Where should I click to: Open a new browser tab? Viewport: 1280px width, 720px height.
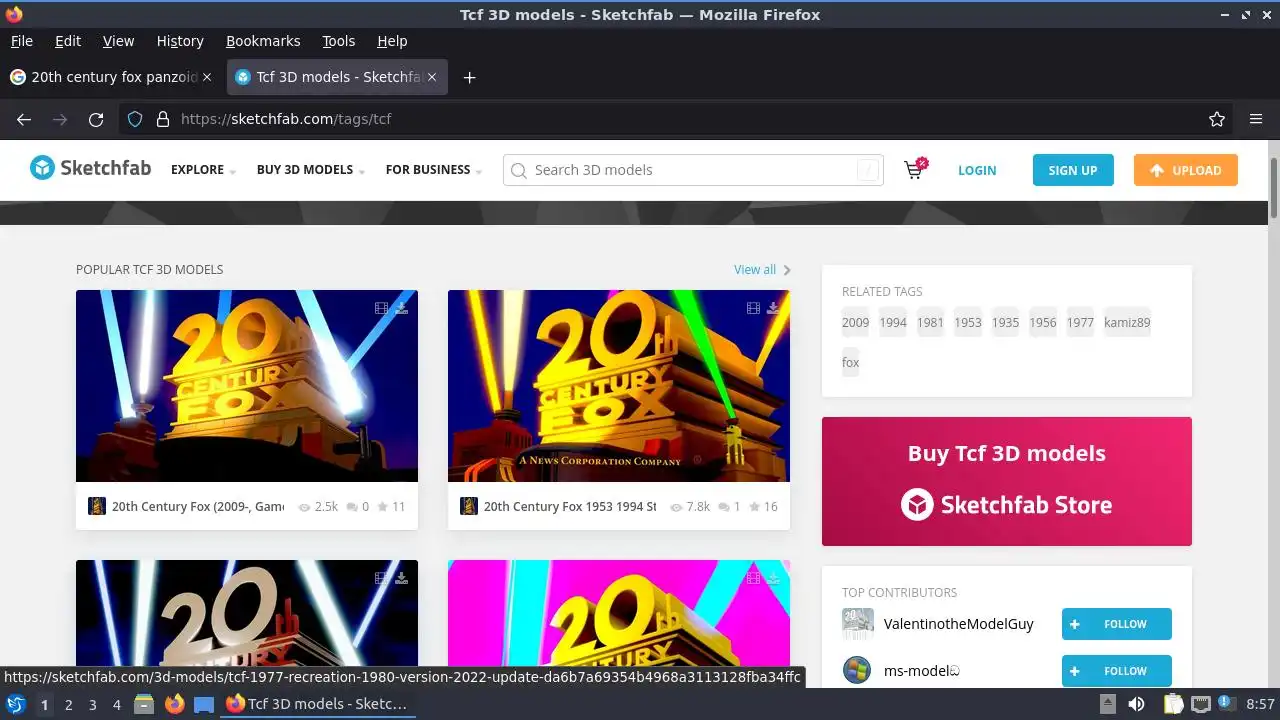[x=469, y=77]
